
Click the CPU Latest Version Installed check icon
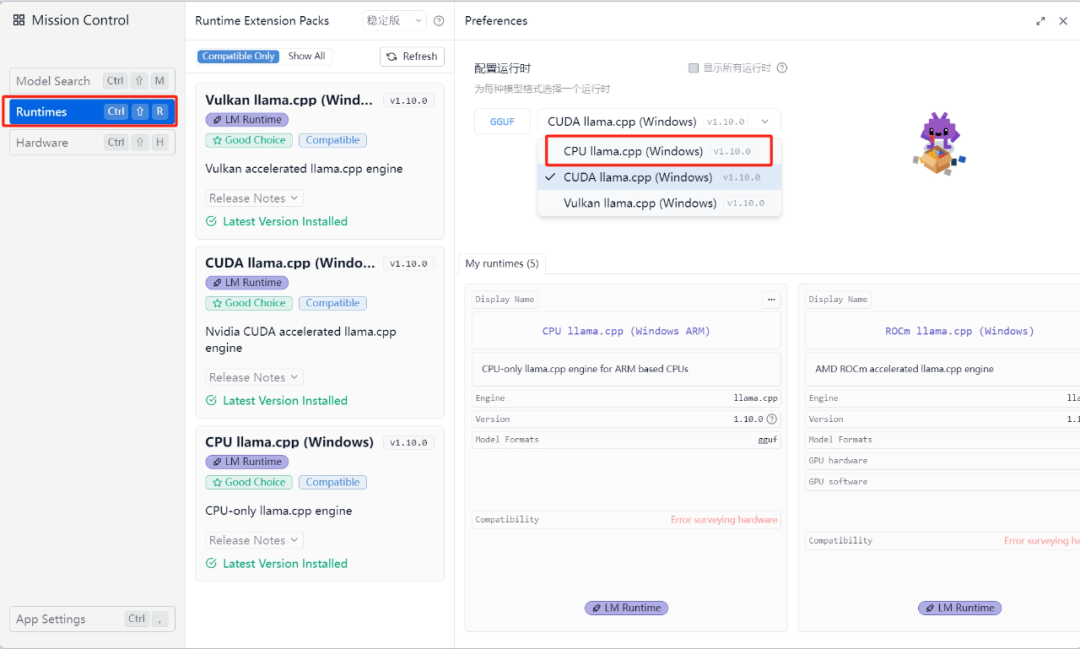click(211, 564)
